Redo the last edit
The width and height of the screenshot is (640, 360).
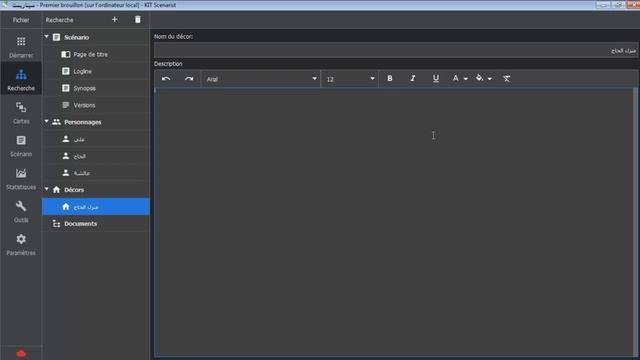[x=189, y=79]
